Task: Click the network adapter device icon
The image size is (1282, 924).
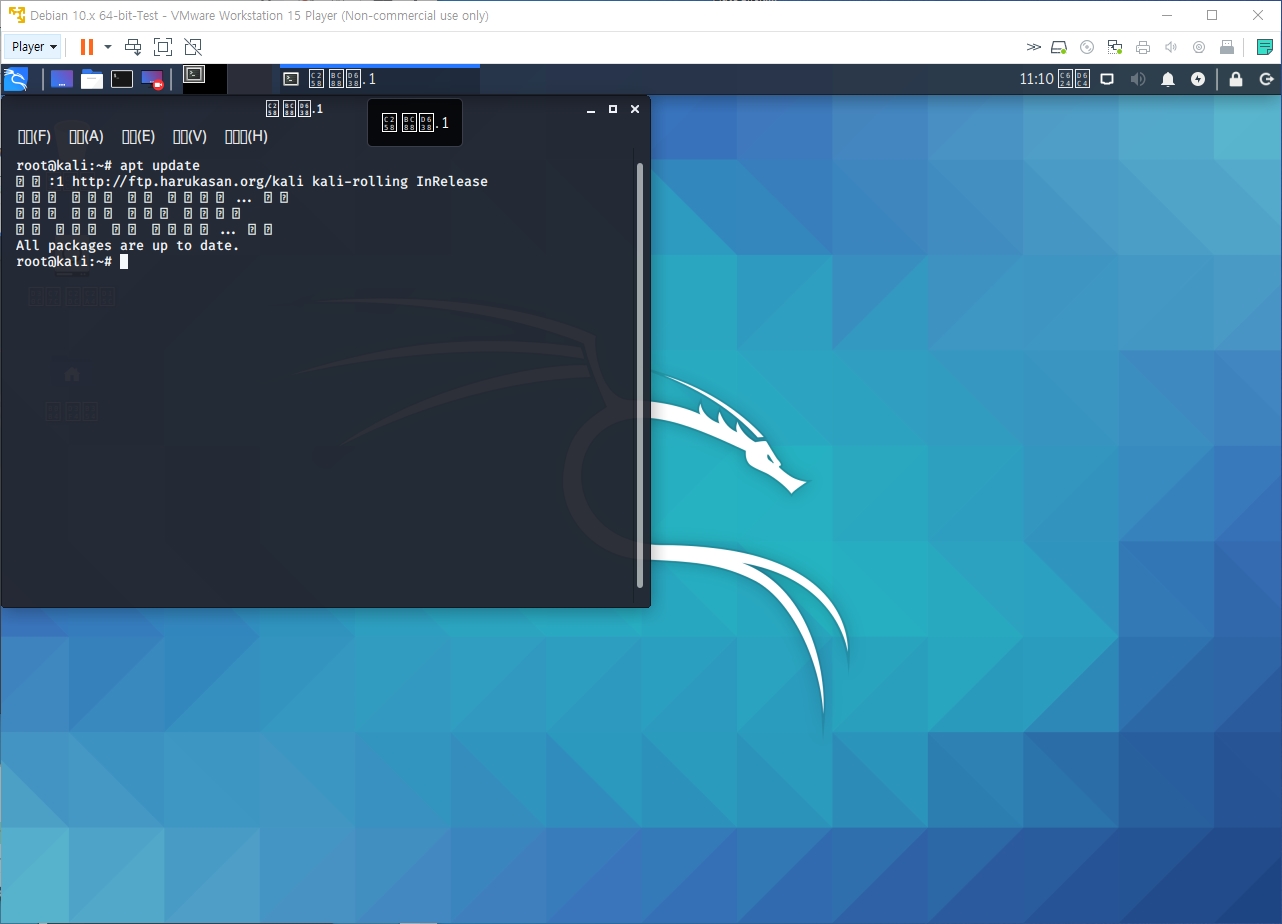Action: coord(1115,47)
